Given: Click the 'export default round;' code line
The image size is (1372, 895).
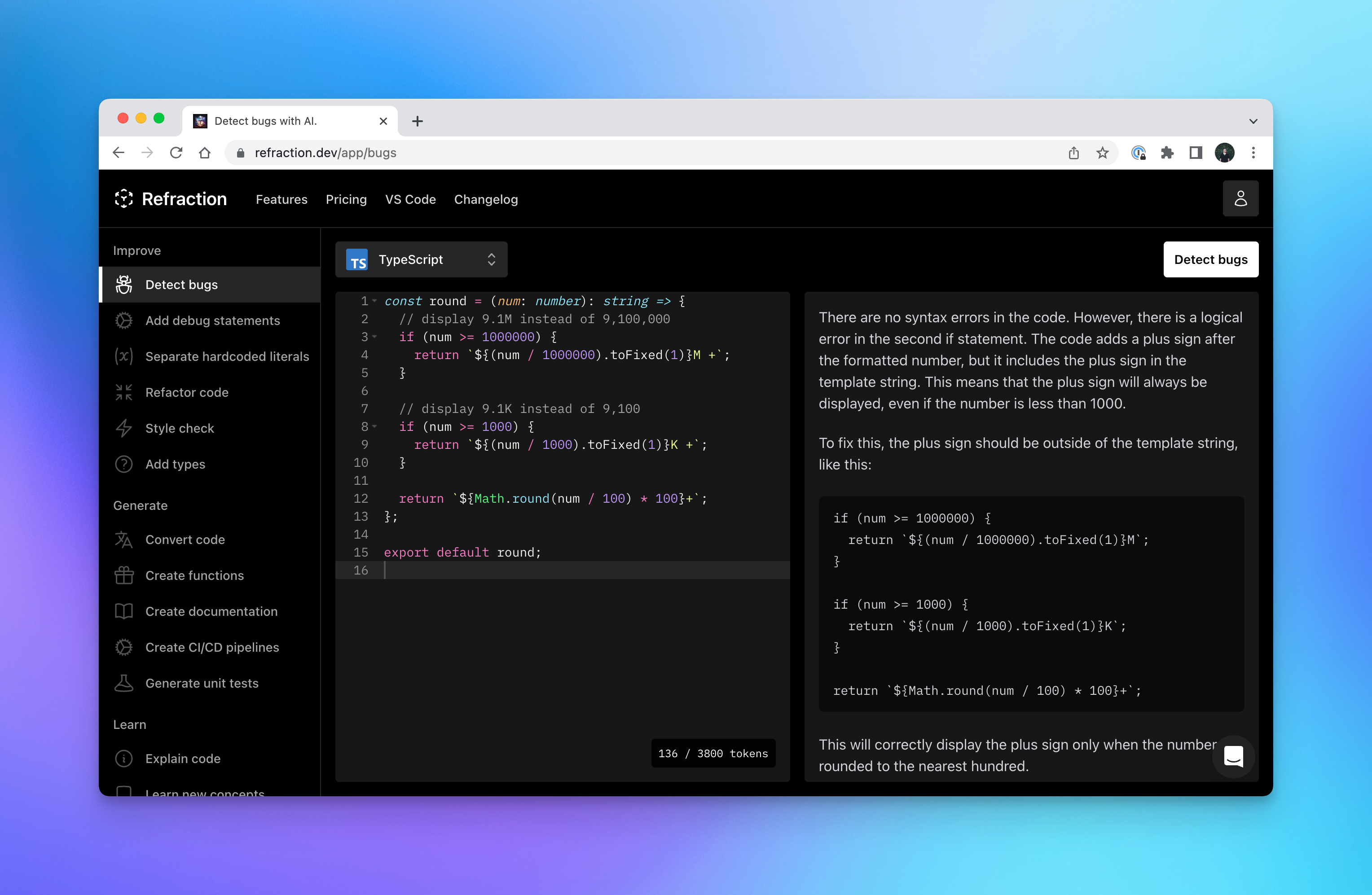Looking at the screenshot, I should tap(462, 552).
